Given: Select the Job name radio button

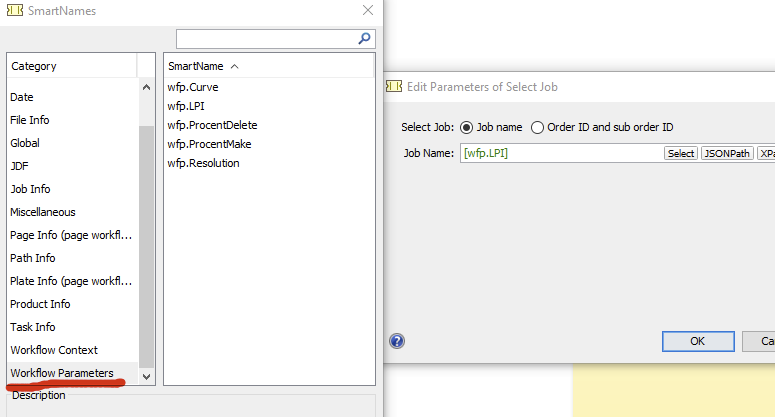Looking at the screenshot, I should (467, 127).
